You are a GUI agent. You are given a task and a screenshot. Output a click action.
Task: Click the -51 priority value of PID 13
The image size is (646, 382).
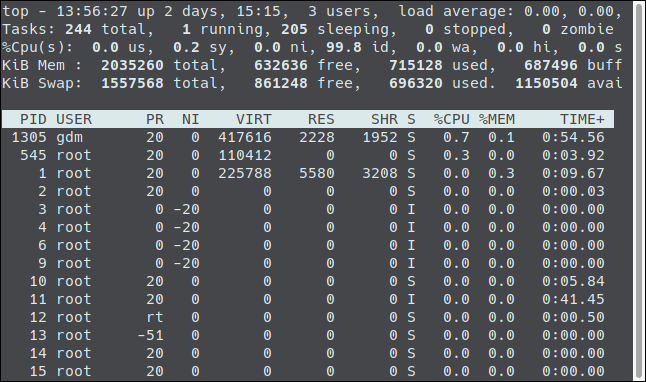[x=150, y=335]
